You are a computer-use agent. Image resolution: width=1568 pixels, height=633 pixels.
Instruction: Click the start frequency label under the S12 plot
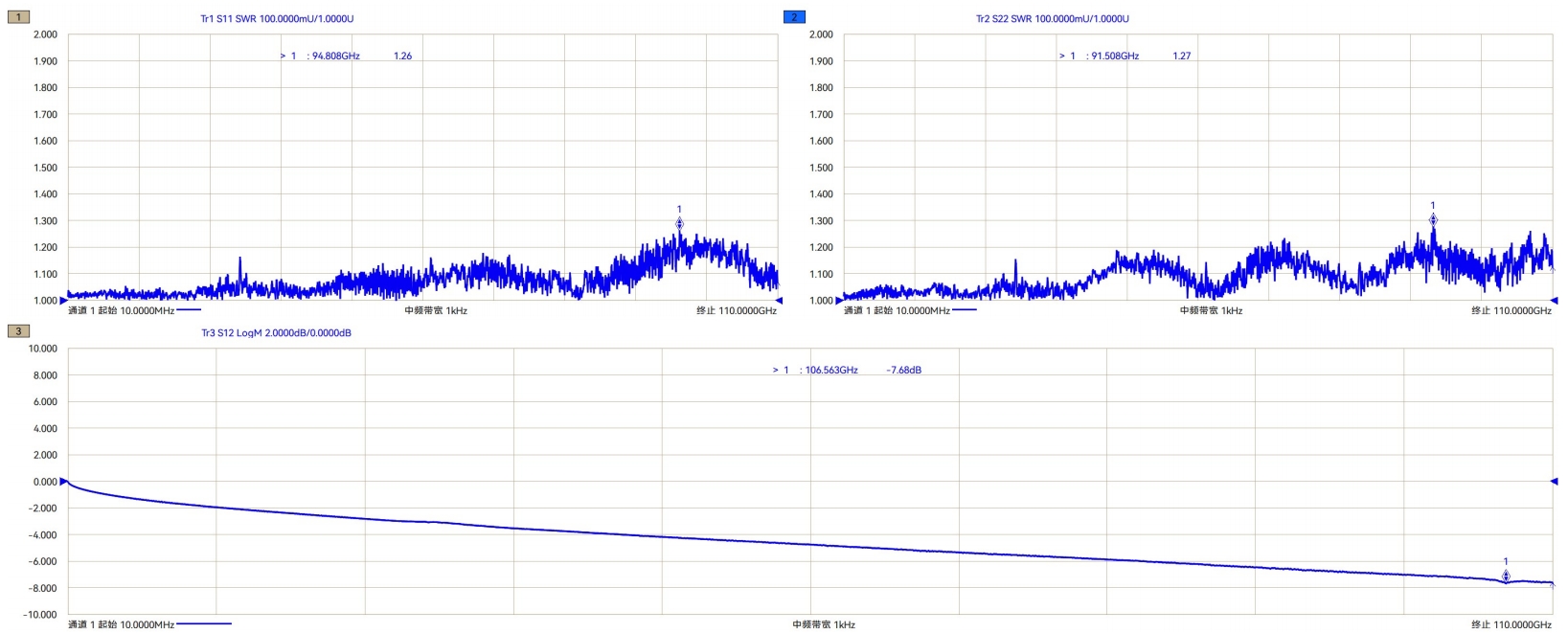coord(121,624)
